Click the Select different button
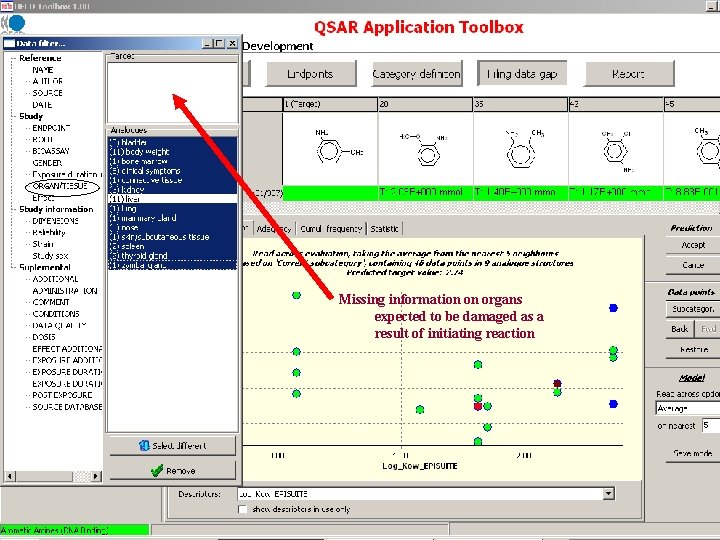720x540 pixels. (173, 445)
